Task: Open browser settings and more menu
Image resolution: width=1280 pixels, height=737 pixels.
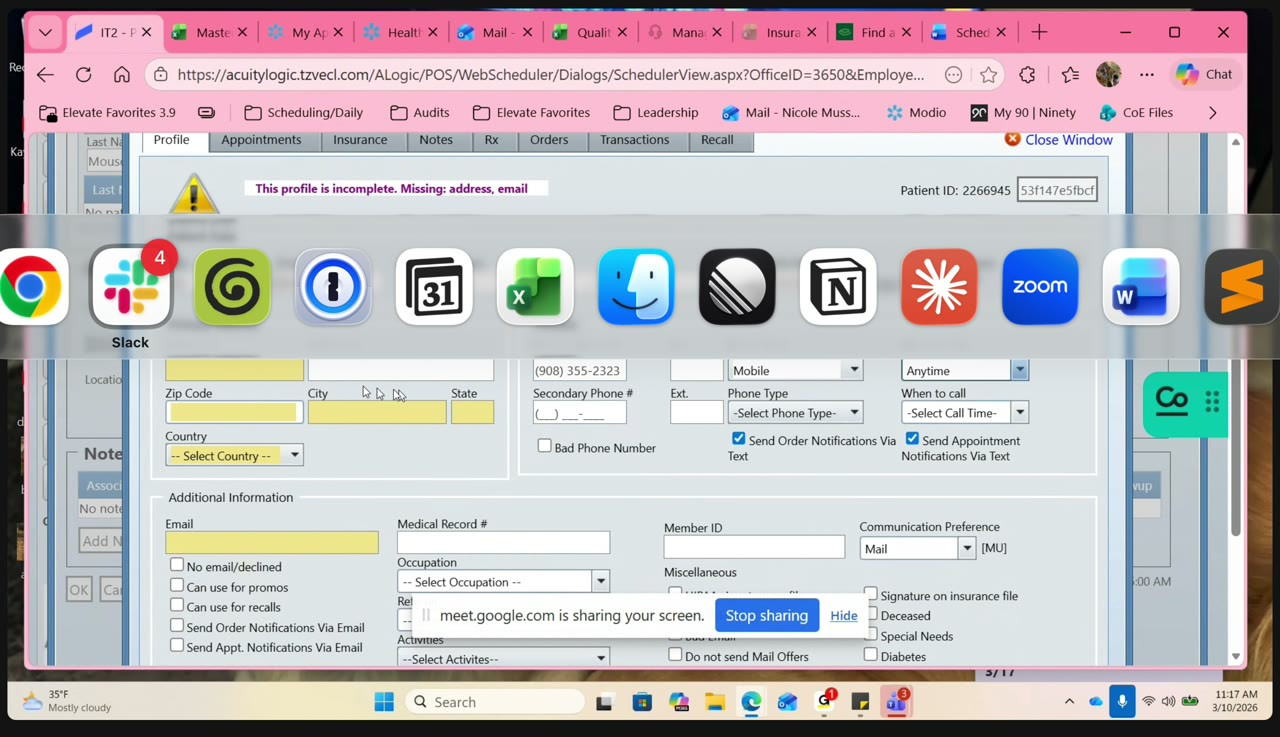Action: tap(1146, 74)
